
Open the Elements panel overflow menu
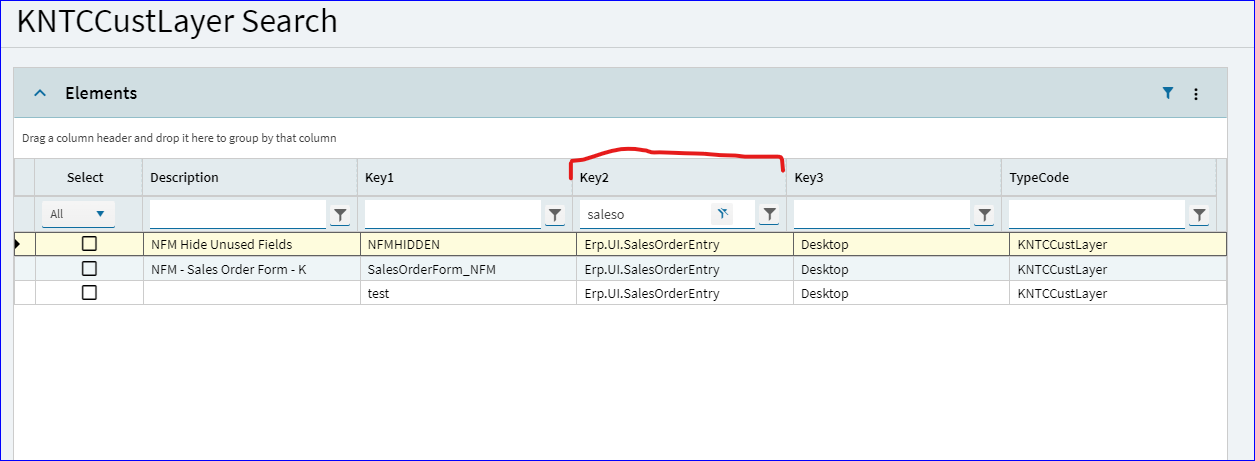click(1196, 94)
